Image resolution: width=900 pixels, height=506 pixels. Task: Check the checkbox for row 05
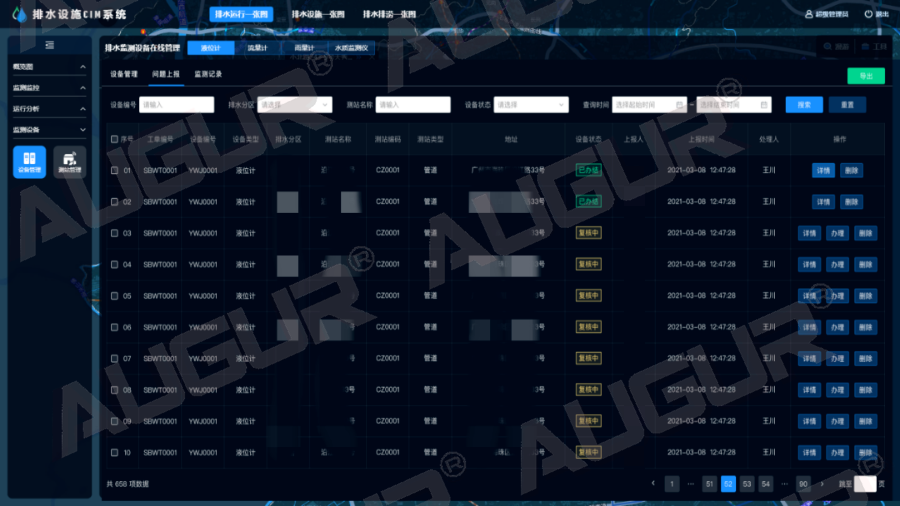click(x=115, y=296)
